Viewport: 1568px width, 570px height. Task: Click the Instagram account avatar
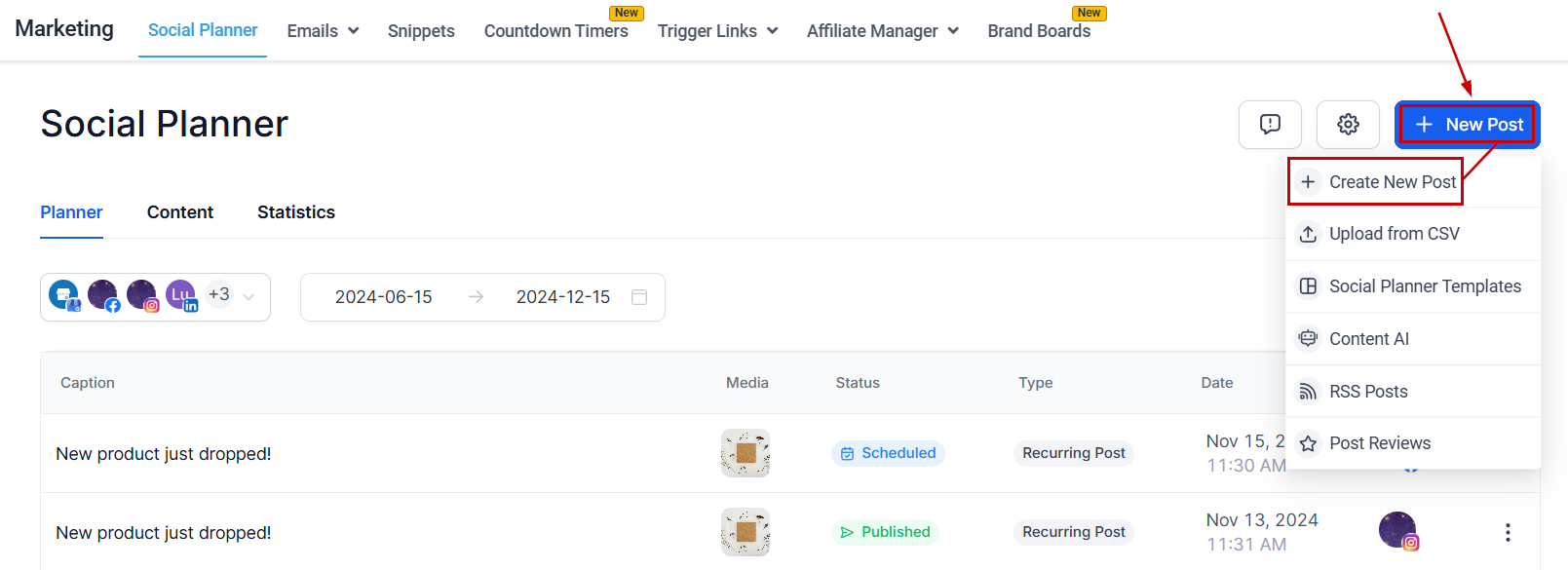point(142,295)
